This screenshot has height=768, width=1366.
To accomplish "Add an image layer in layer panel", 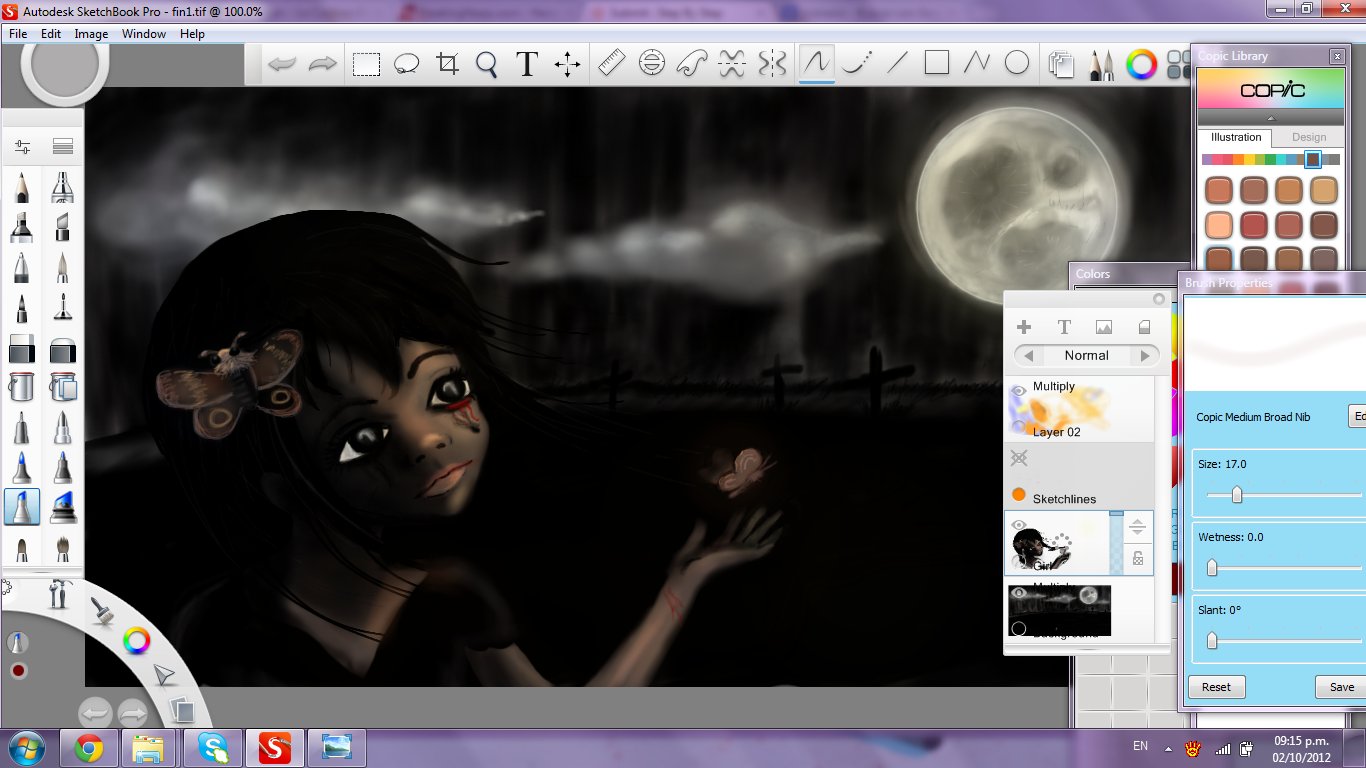I will tap(1104, 327).
